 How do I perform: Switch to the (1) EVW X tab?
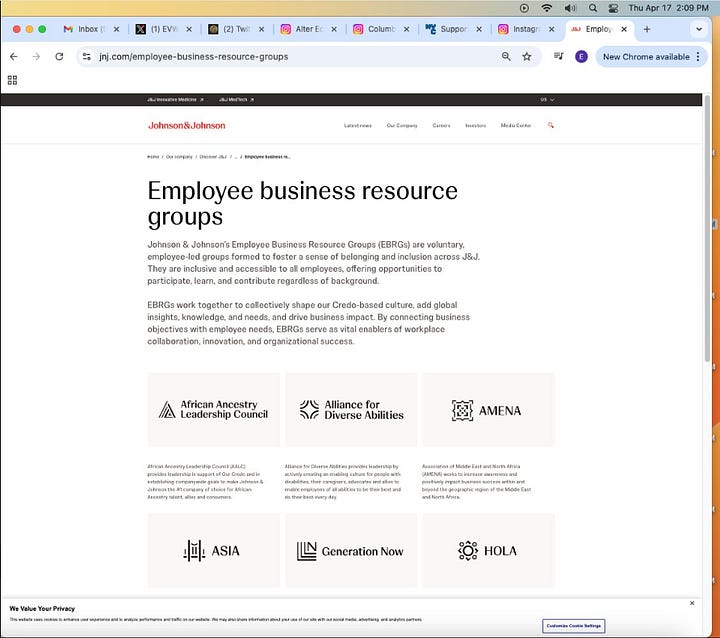pos(163,29)
